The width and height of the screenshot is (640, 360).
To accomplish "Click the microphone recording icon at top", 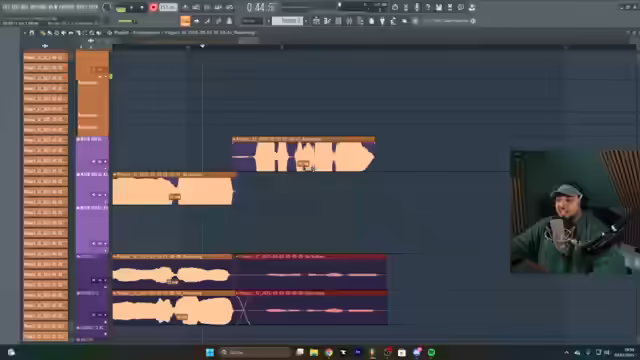I will click(x=417, y=7).
